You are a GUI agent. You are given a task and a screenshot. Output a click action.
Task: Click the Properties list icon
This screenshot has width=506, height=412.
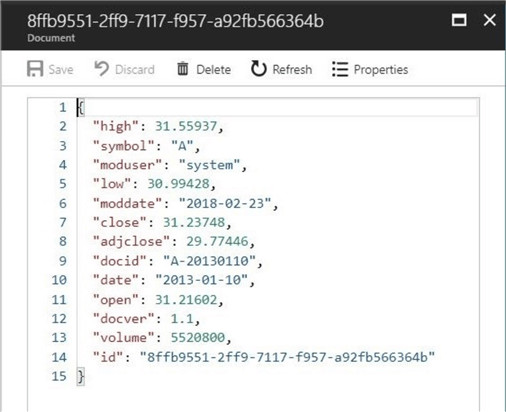[340, 69]
